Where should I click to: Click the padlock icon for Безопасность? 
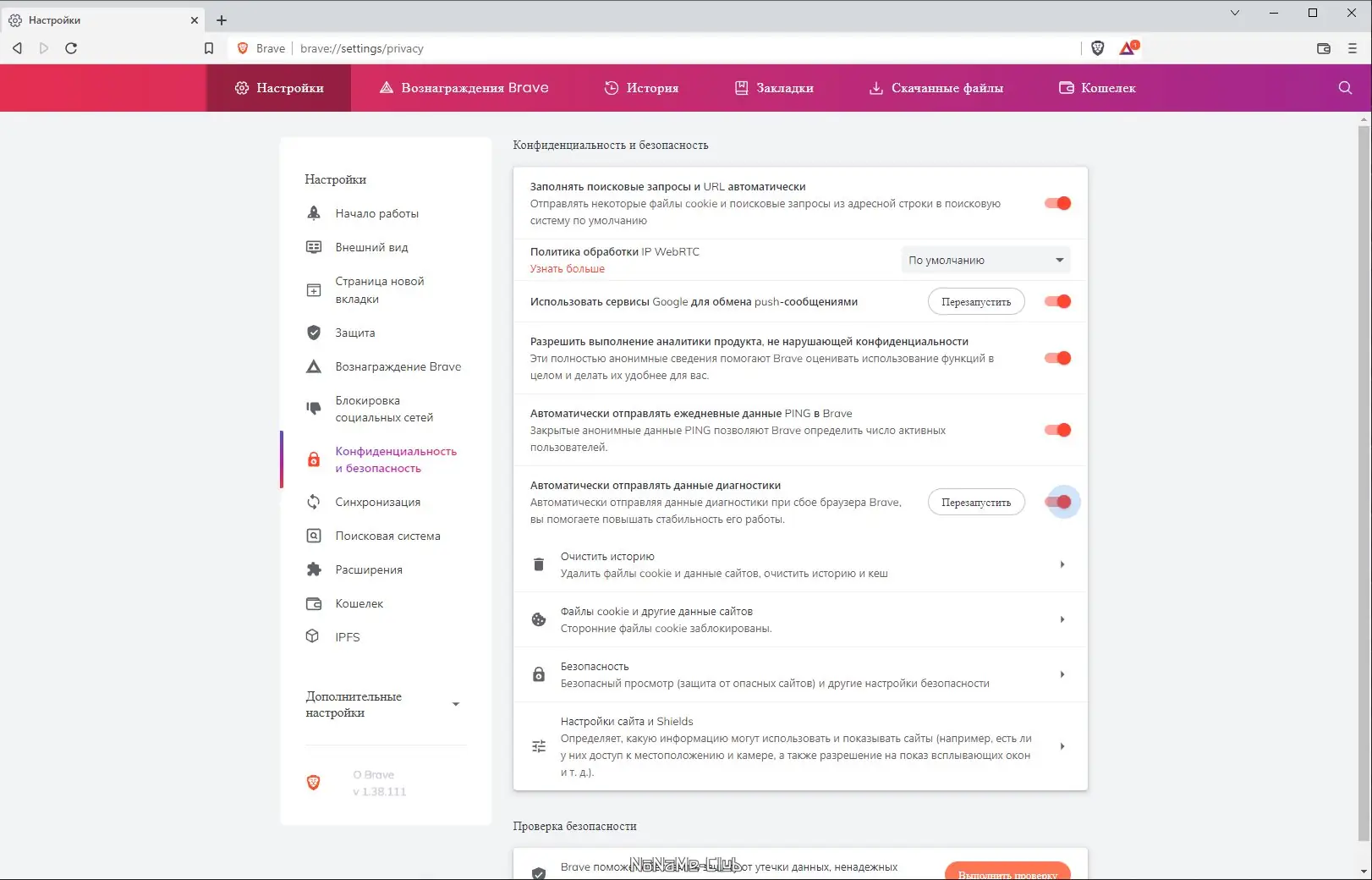[539, 674]
